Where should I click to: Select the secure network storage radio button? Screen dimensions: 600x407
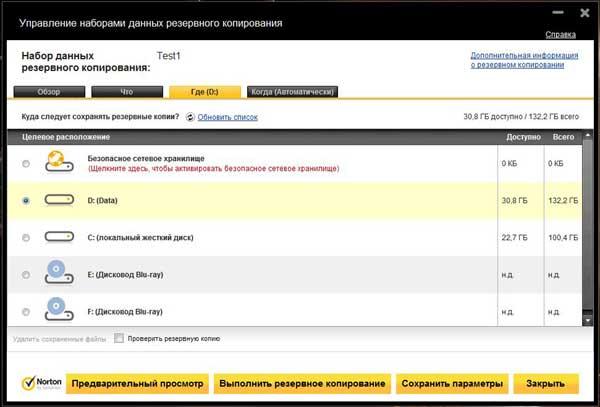click(x=26, y=164)
